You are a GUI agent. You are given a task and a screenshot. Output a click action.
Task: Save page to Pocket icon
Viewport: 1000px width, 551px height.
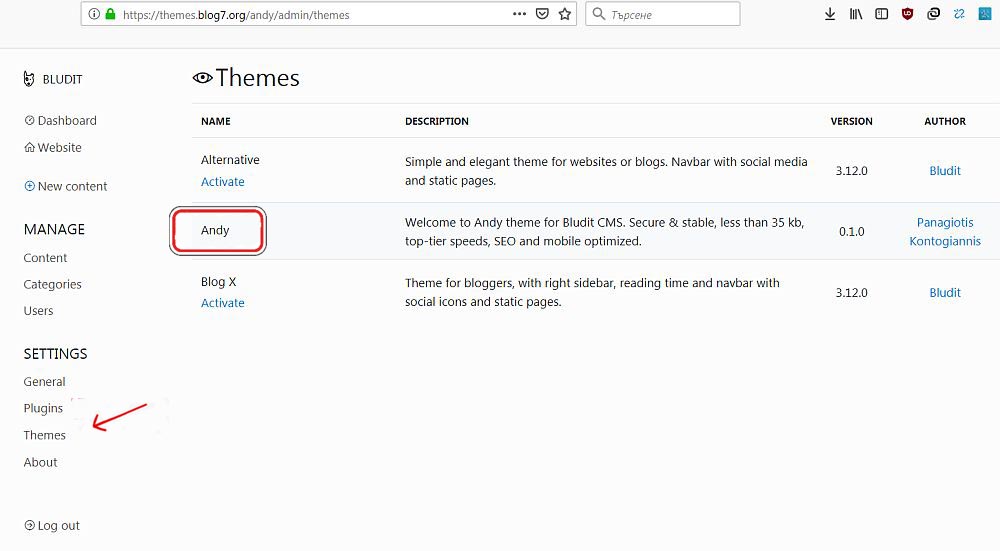(x=542, y=15)
